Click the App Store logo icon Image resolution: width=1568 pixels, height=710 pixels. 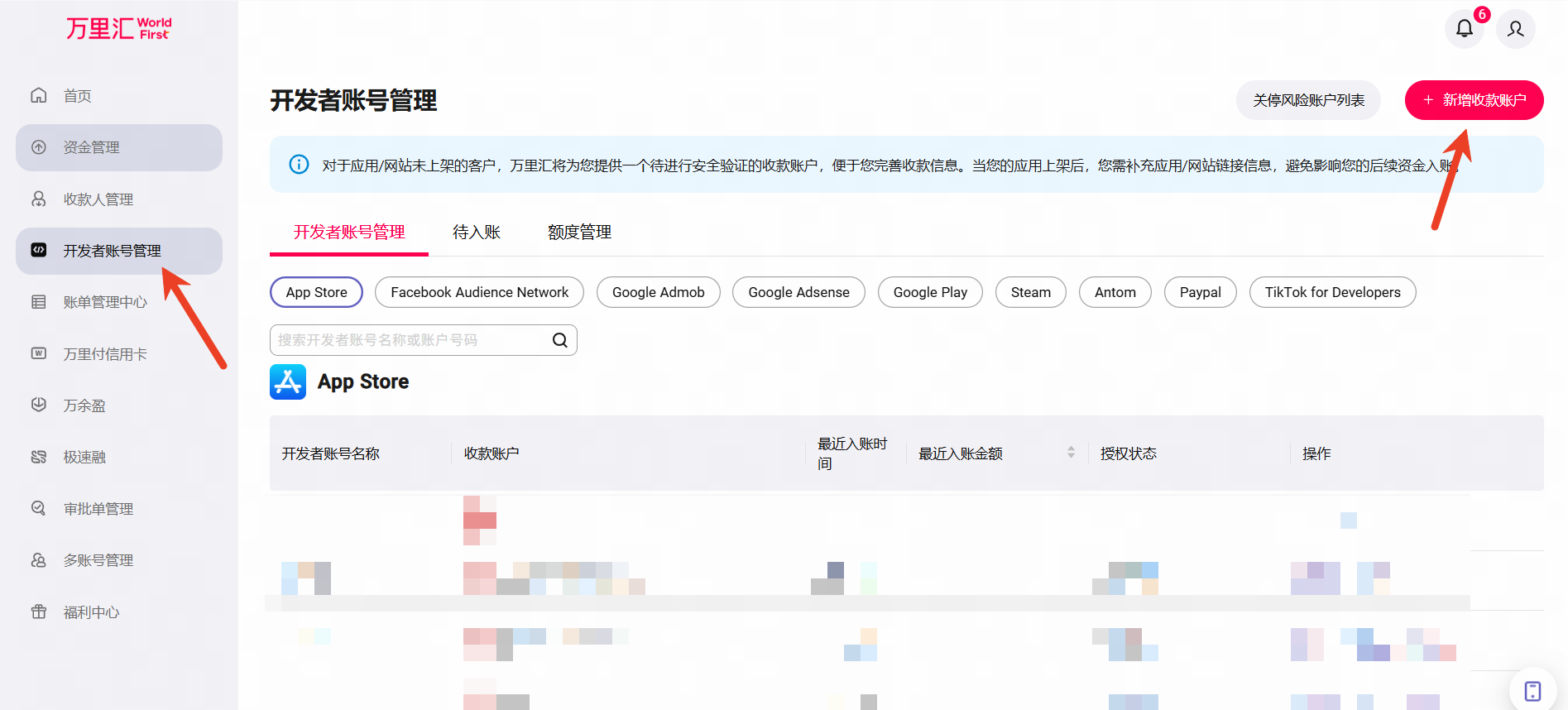(288, 381)
